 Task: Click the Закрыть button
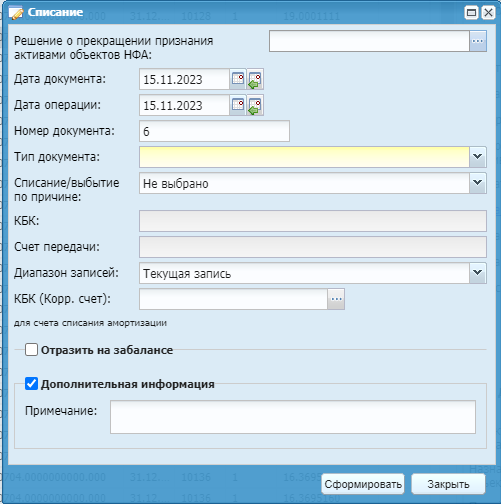(x=448, y=484)
